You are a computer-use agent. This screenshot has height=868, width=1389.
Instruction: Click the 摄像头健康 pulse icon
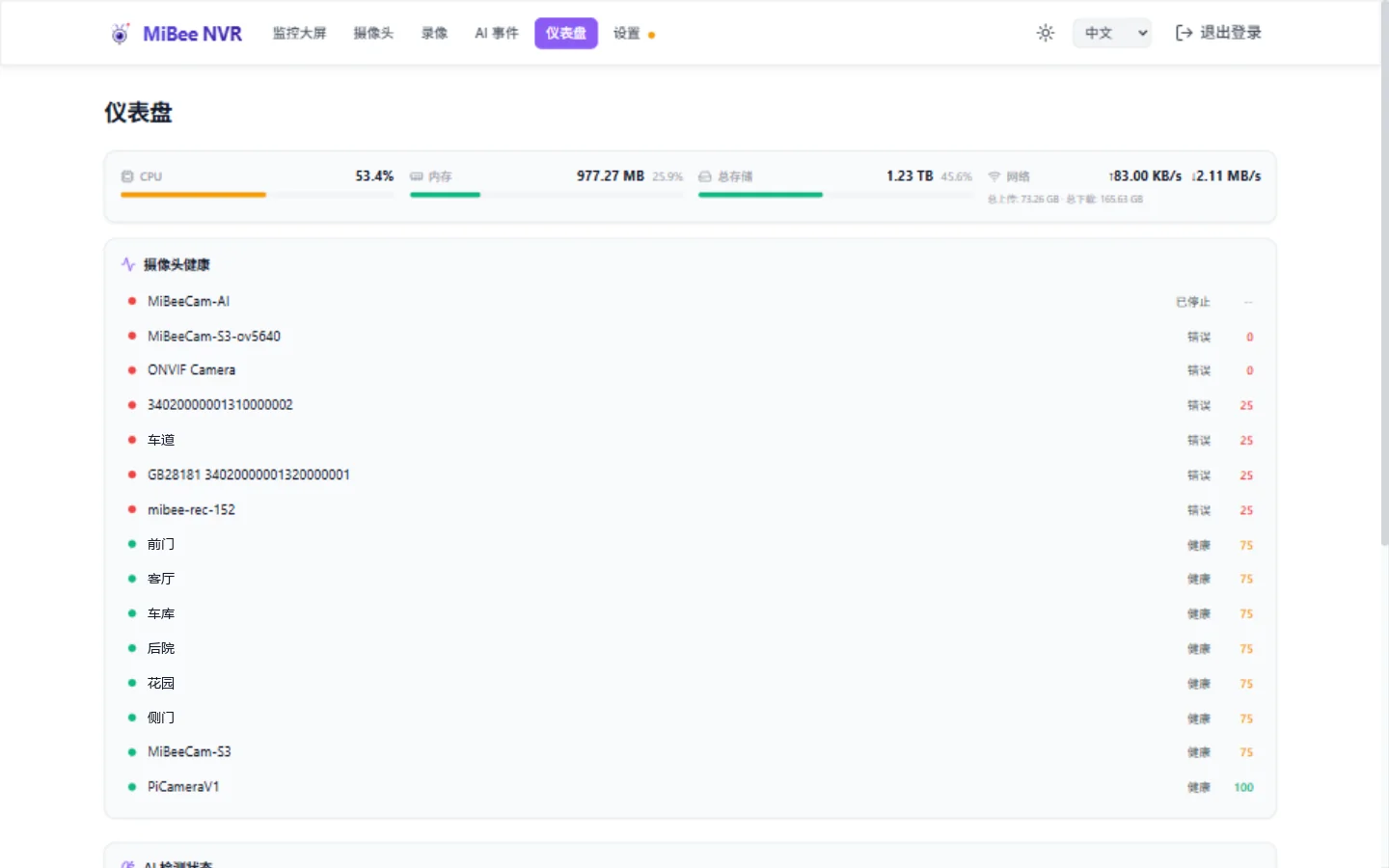coord(128,264)
